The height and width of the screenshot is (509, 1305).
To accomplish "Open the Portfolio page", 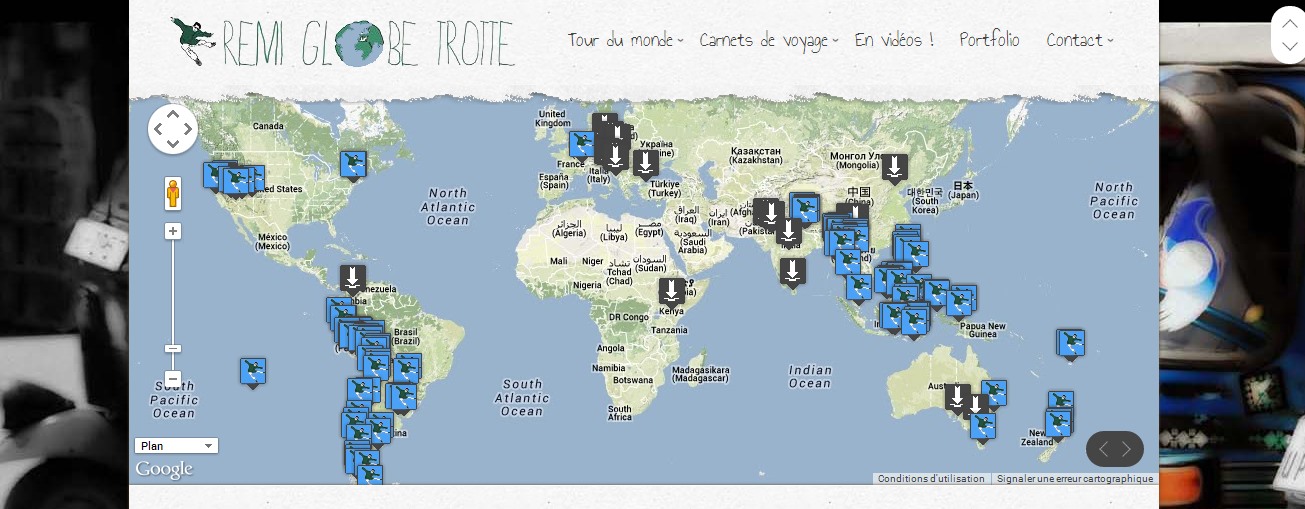I will pyautogui.click(x=989, y=40).
